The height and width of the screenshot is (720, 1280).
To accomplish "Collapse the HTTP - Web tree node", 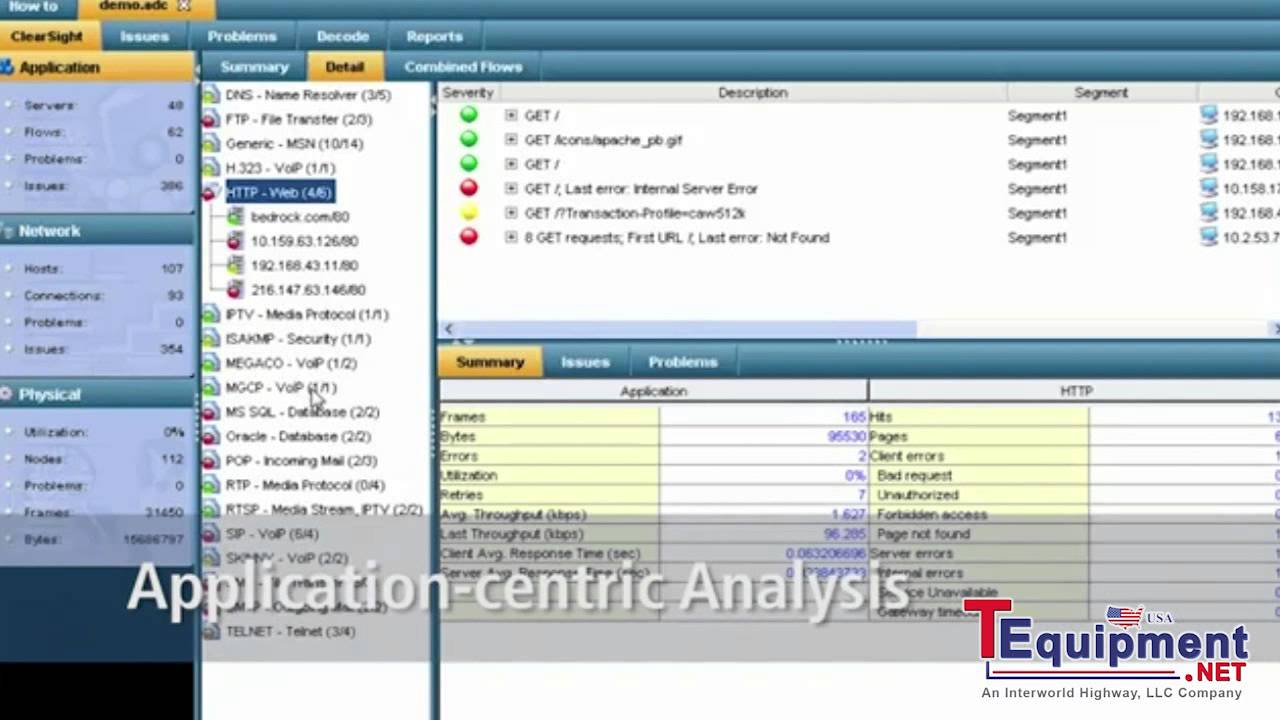I will point(210,192).
